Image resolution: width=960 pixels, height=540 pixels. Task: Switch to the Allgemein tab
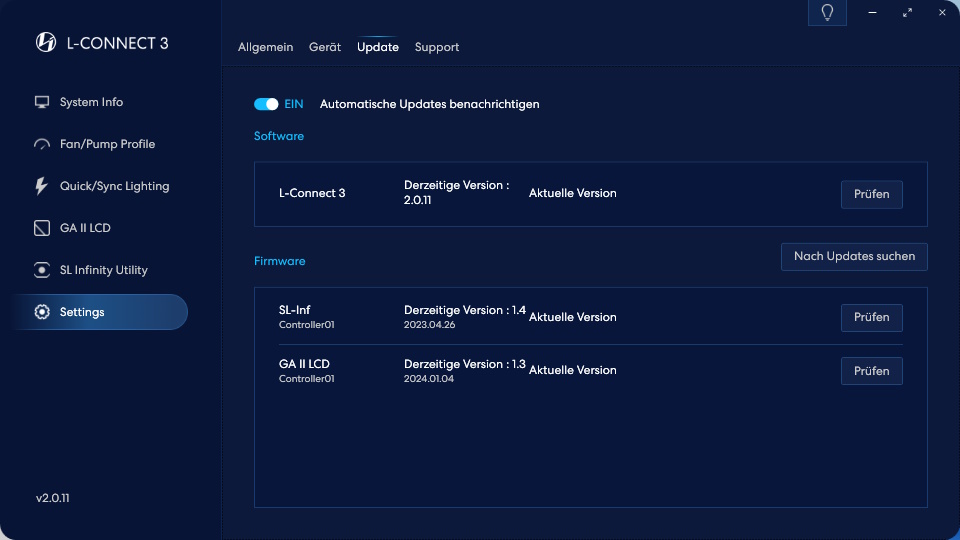[x=265, y=47]
